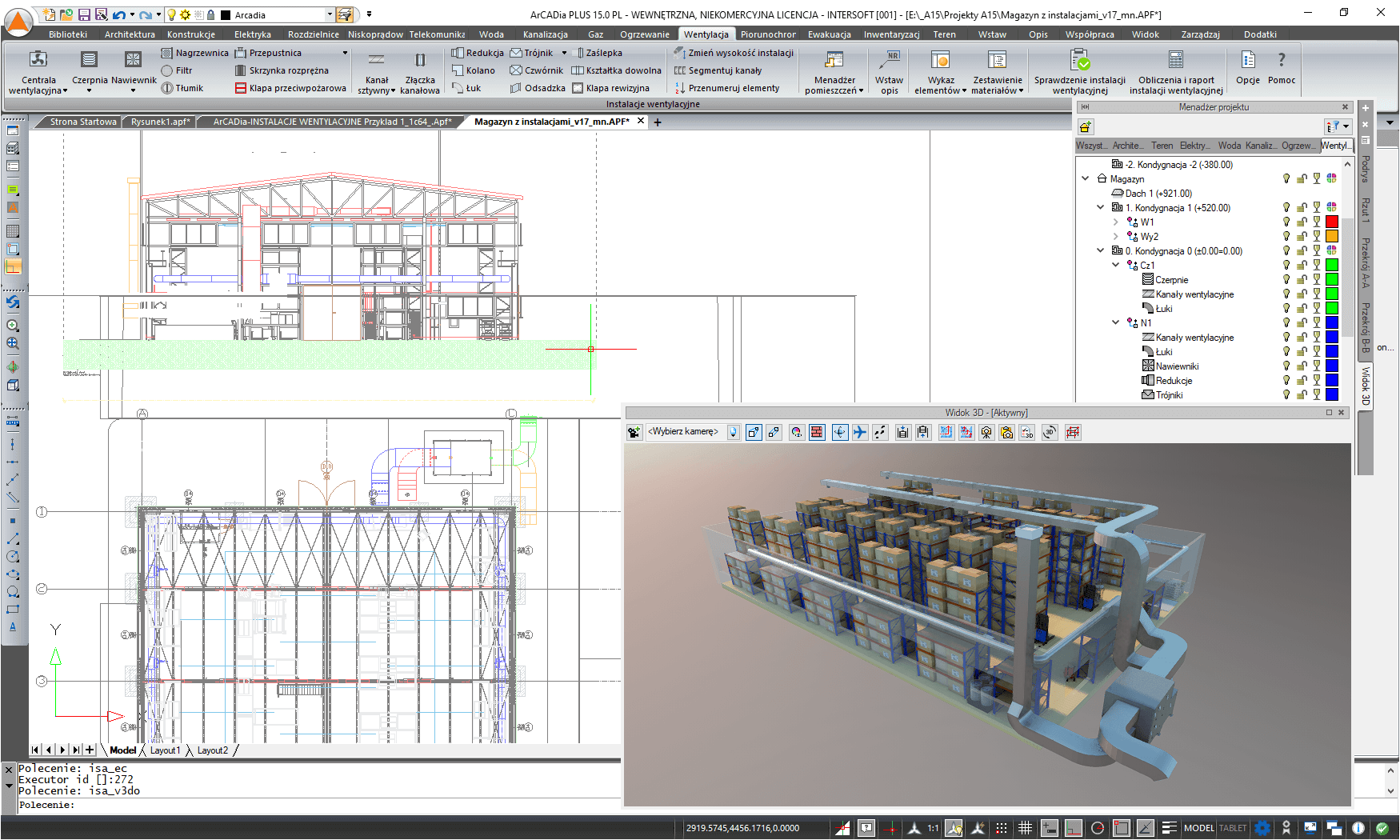Collapse 0. Kondygnacja 0 node
The height and width of the screenshot is (840, 1400).
click(1101, 251)
